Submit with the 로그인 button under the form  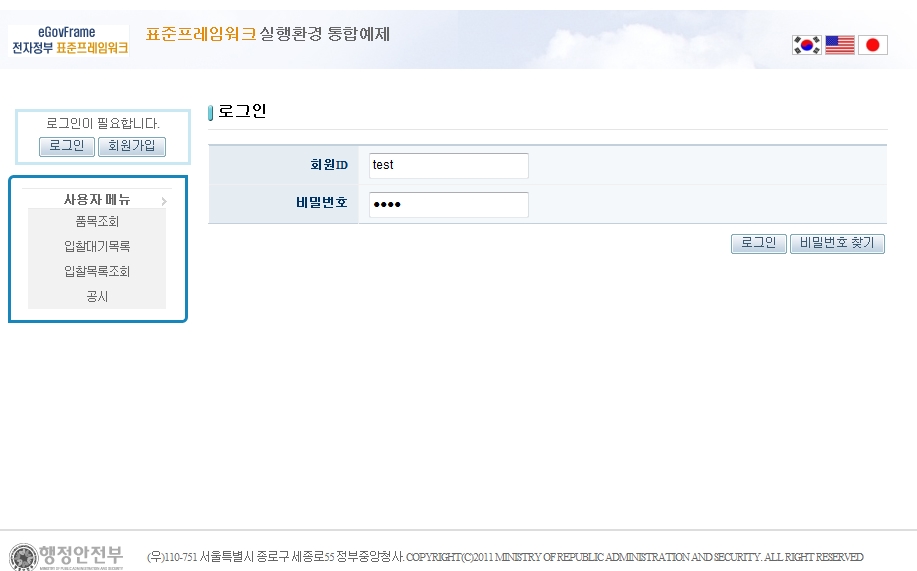(x=758, y=243)
